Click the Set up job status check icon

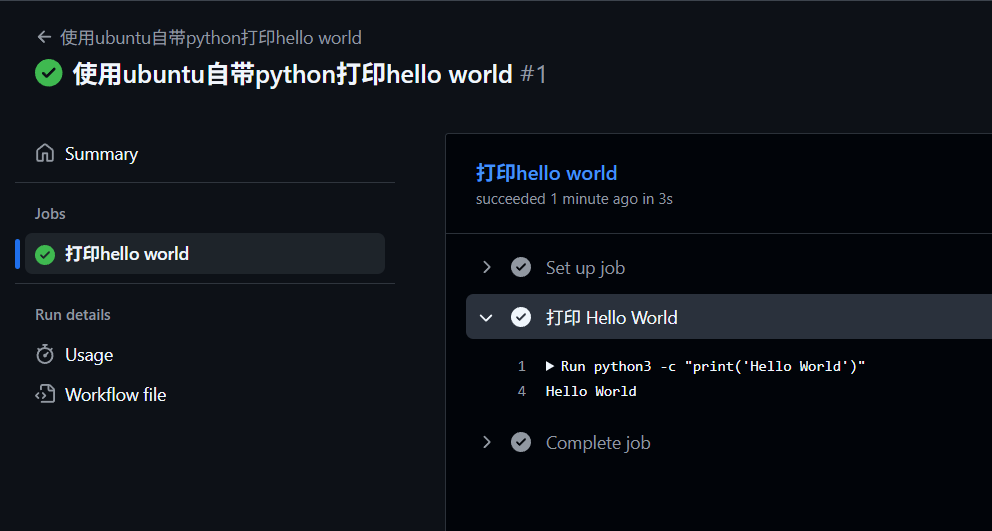(521, 267)
